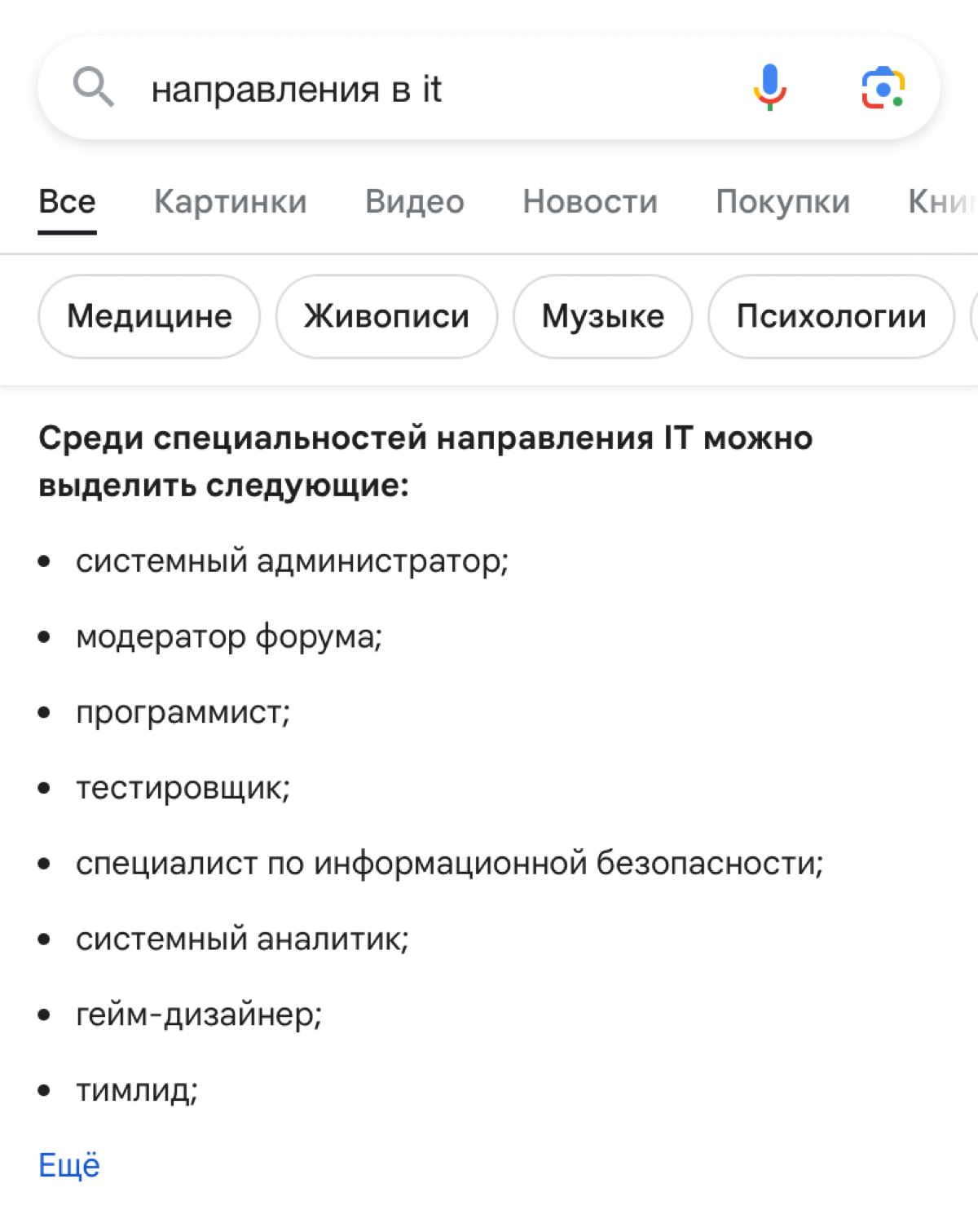Switch to the Картинки tab
The height and width of the screenshot is (1232, 978).
(x=231, y=202)
